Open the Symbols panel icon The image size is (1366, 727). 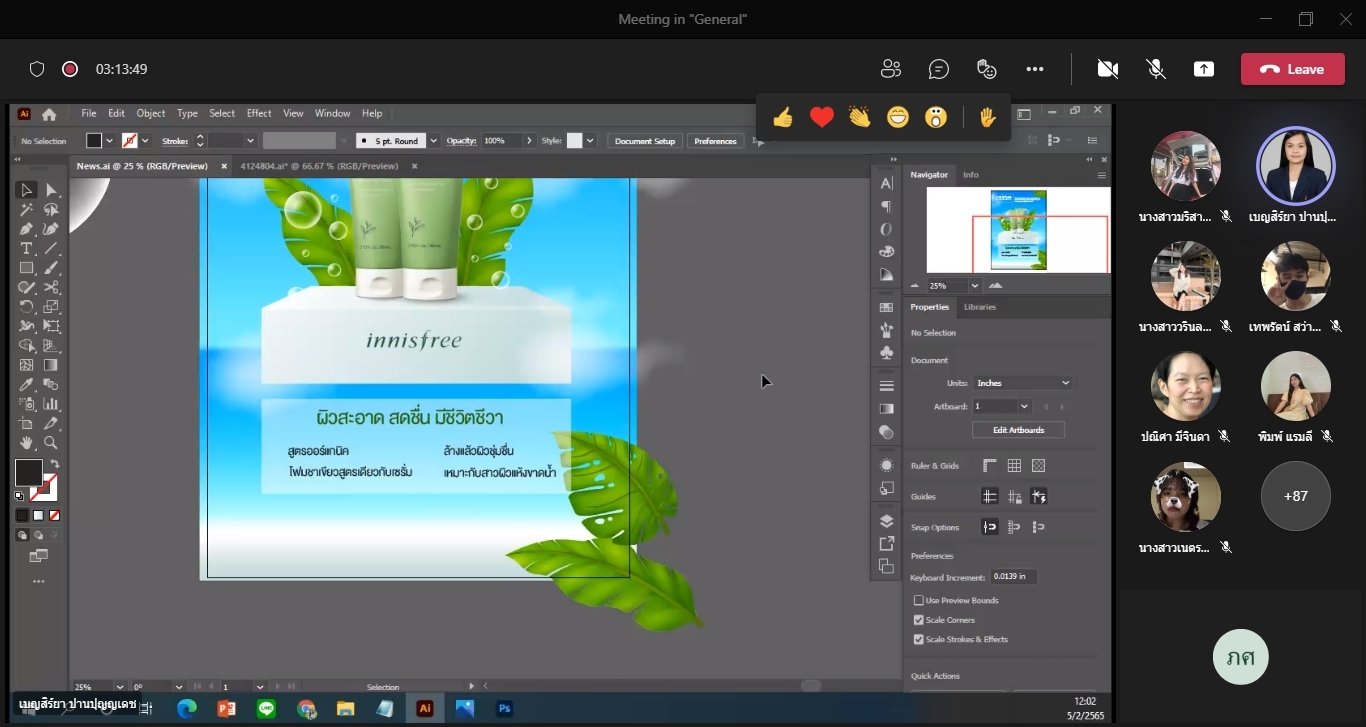[x=886, y=353]
